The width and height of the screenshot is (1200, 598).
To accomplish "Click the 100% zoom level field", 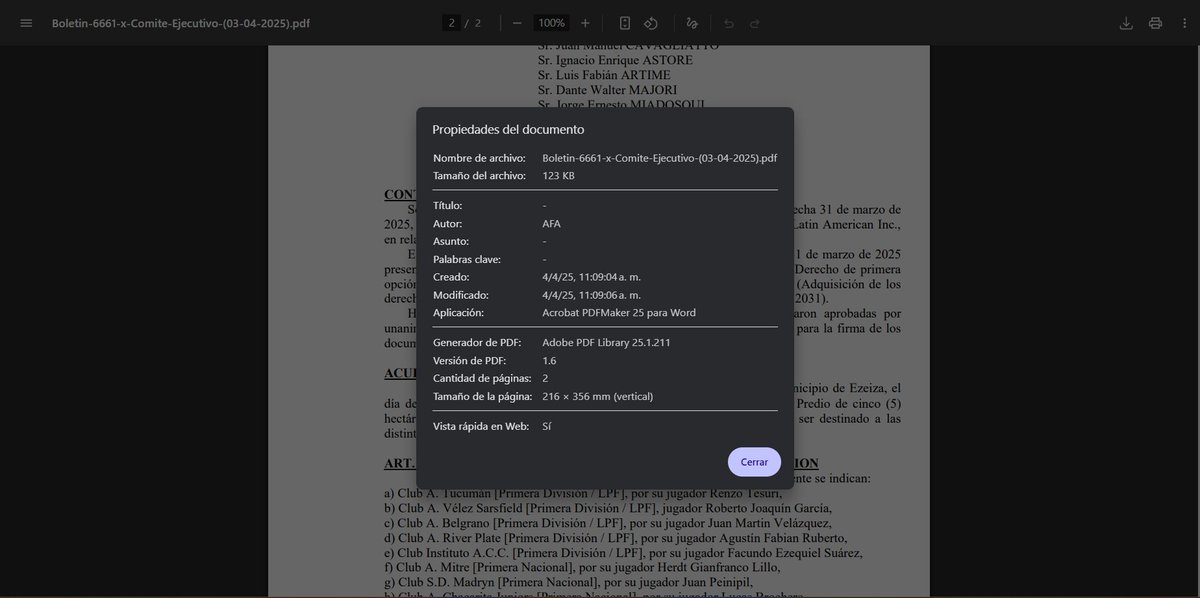I will (551, 23).
